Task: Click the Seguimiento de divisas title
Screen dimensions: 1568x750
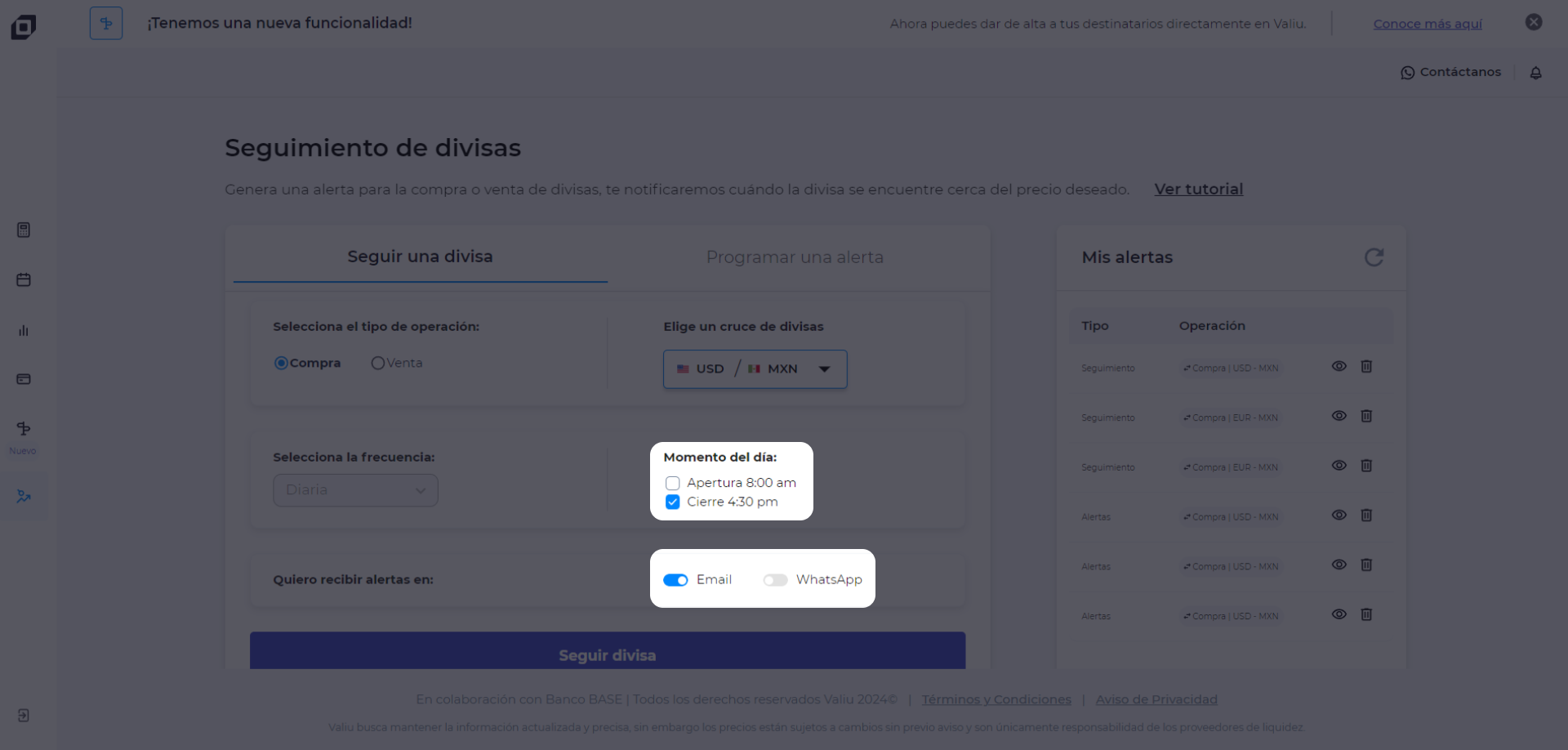Action: [x=372, y=148]
